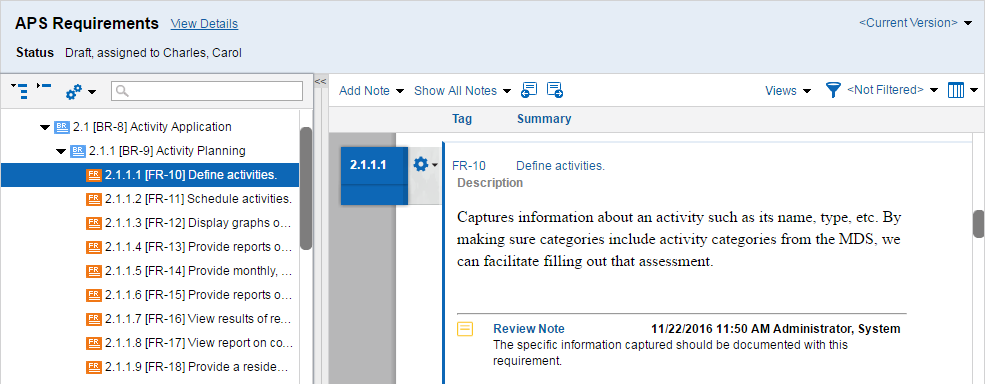Collapse the 2.1 Activity Application node

click(x=45, y=127)
